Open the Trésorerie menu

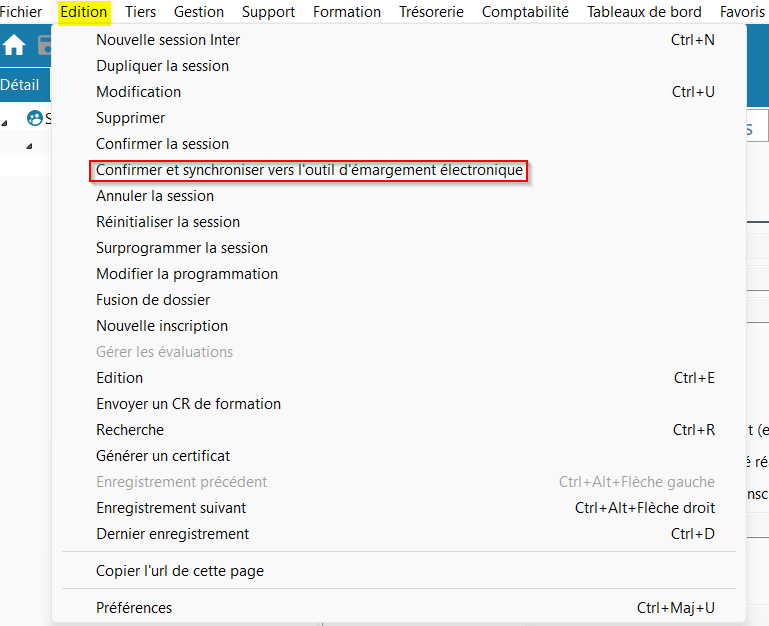pyautogui.click(x=431, y=12)
